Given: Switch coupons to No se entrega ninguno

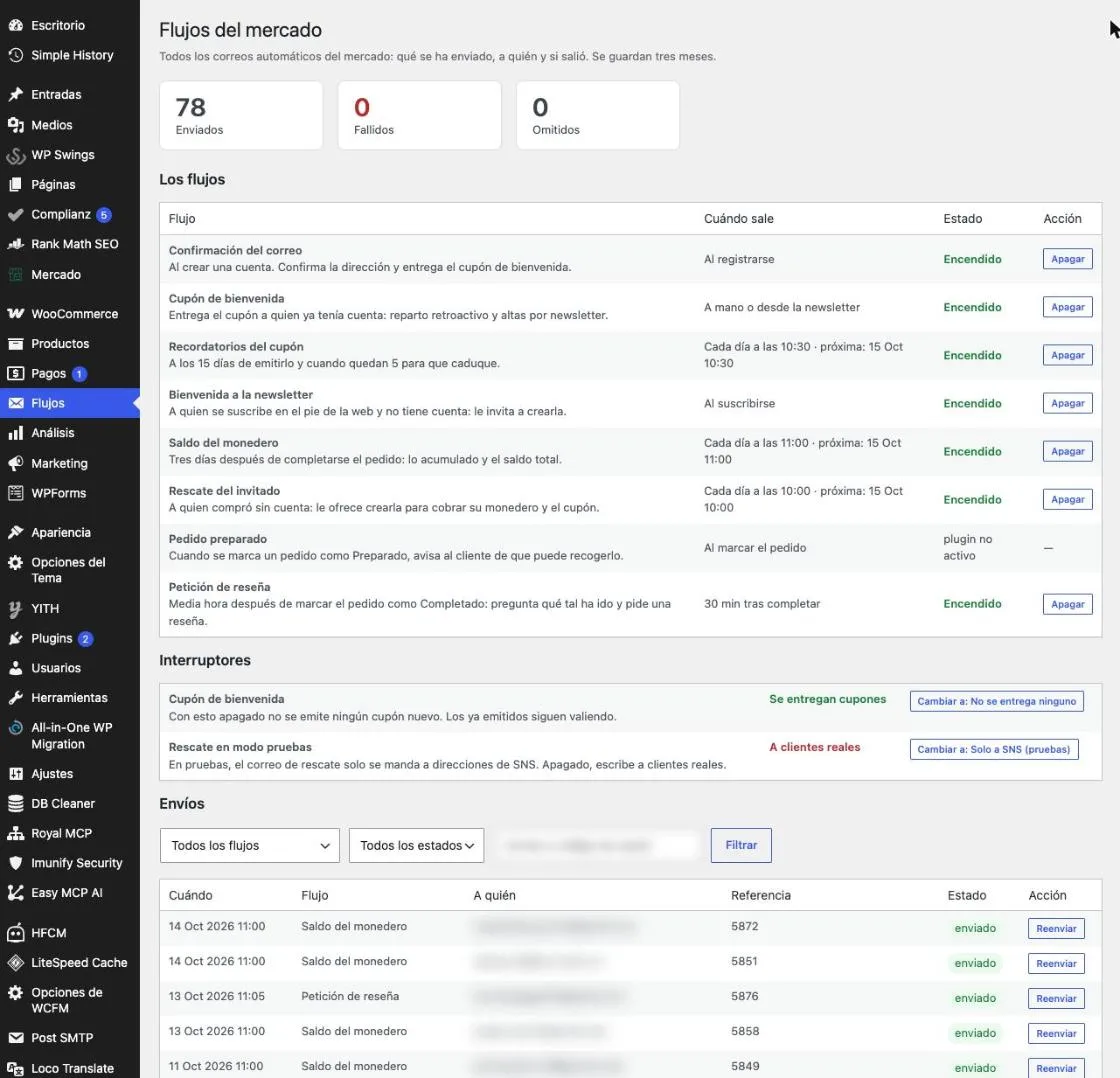Looking at the screenshot, I should (996, 702).
